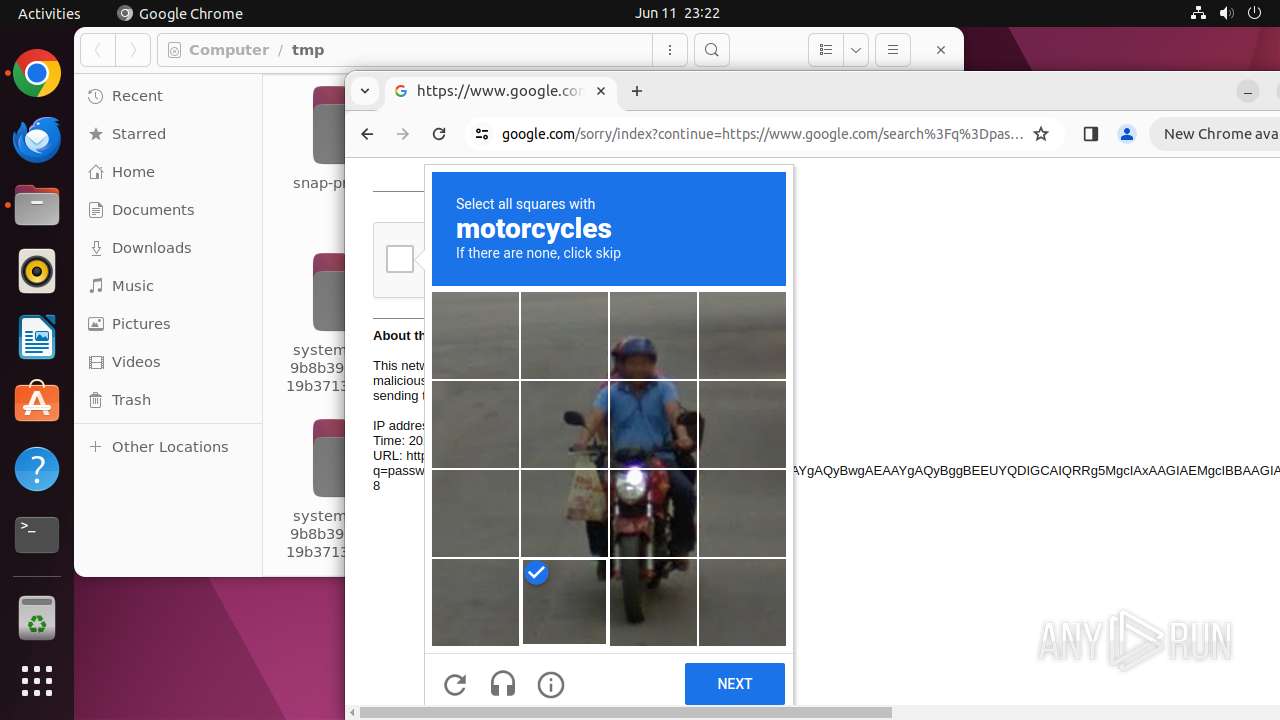1280x720 pixels.
Task: Launch LibreOffice Writer from dock
Action: click(x=37, y=338)
